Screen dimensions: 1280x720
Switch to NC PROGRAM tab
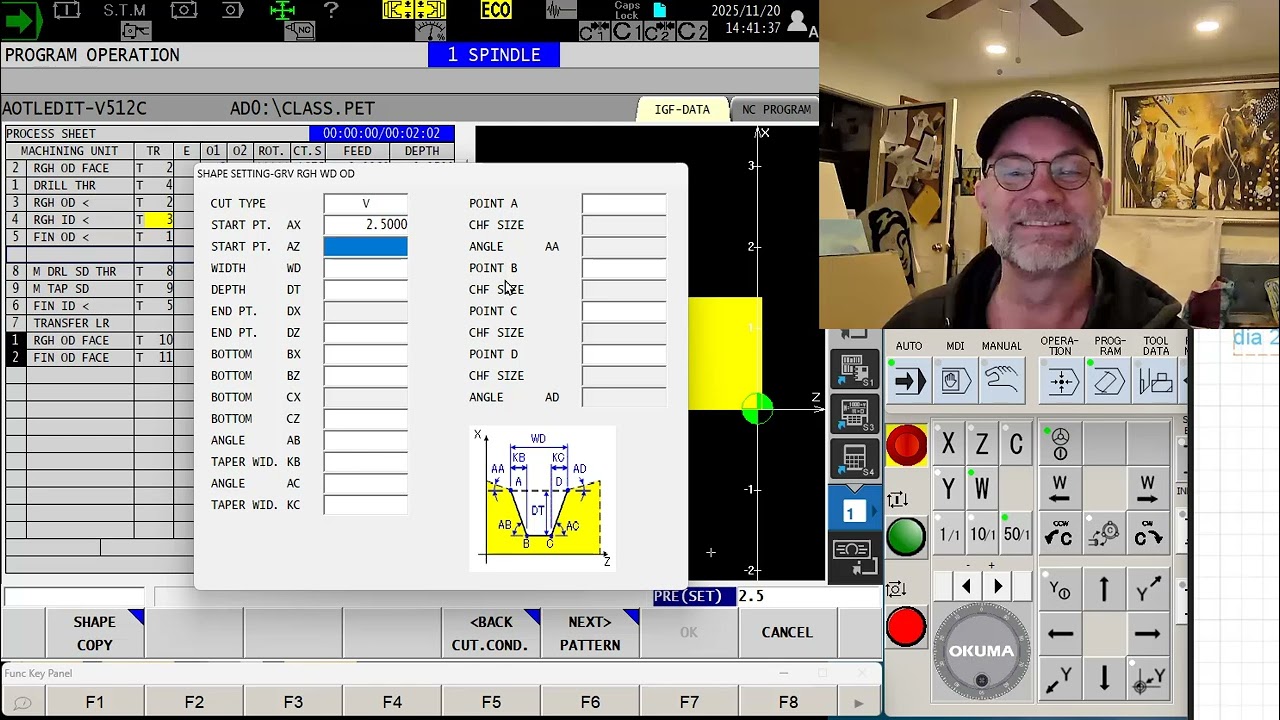click(776, 109)
